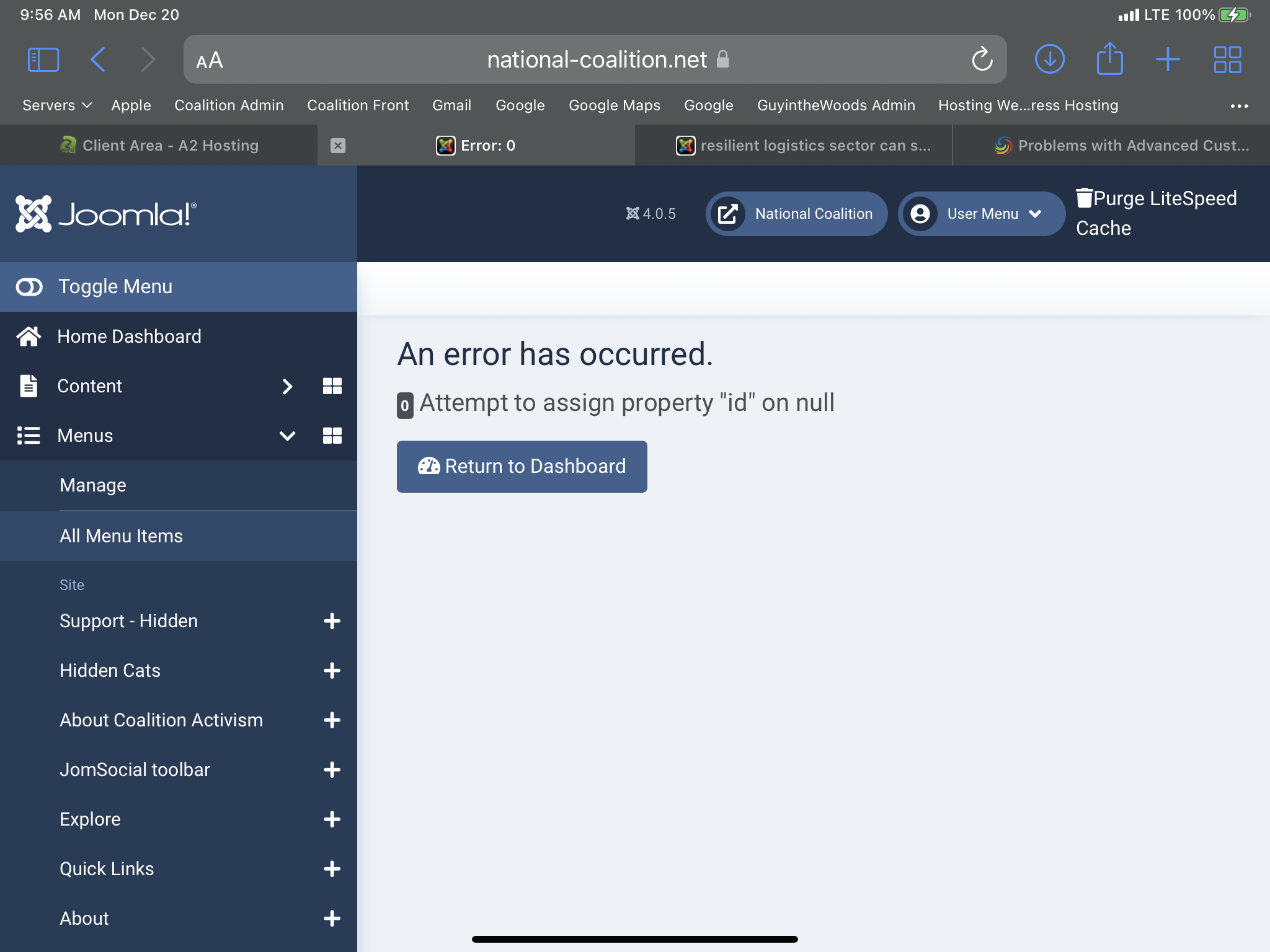
Task: Add item to Support - Hidden menu
Action: tap(332, 621)
